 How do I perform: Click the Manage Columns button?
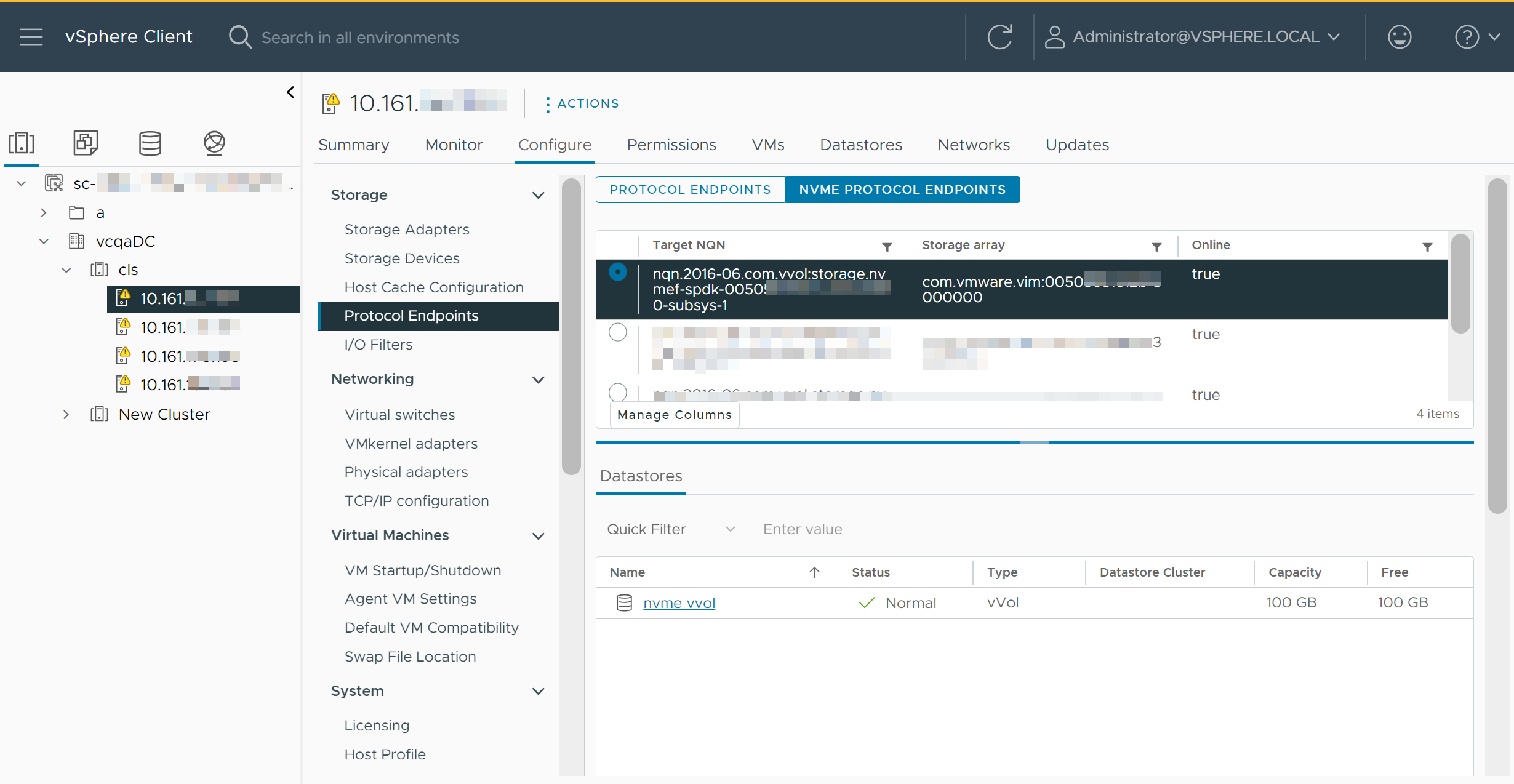coord(675,415)
